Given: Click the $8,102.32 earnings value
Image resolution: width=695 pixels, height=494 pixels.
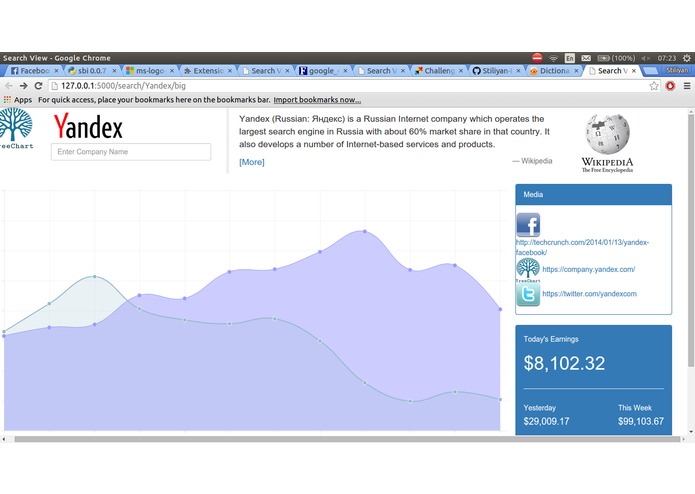Looking at the screenshot, I should coord(564,363).
